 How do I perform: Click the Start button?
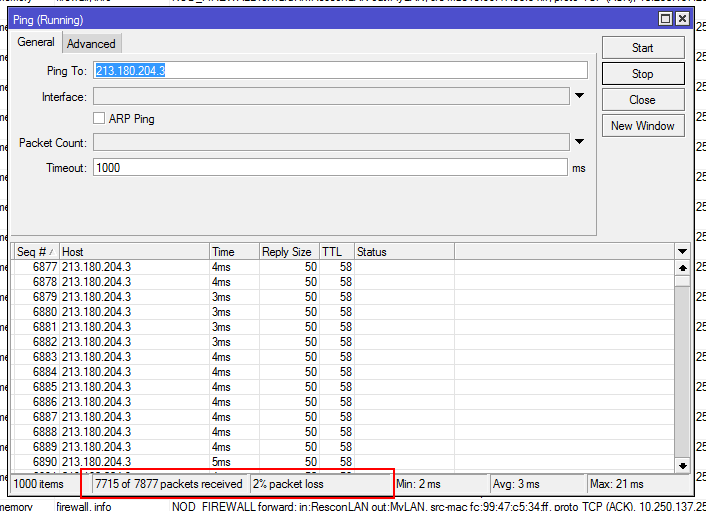click(x=643, y=48)
